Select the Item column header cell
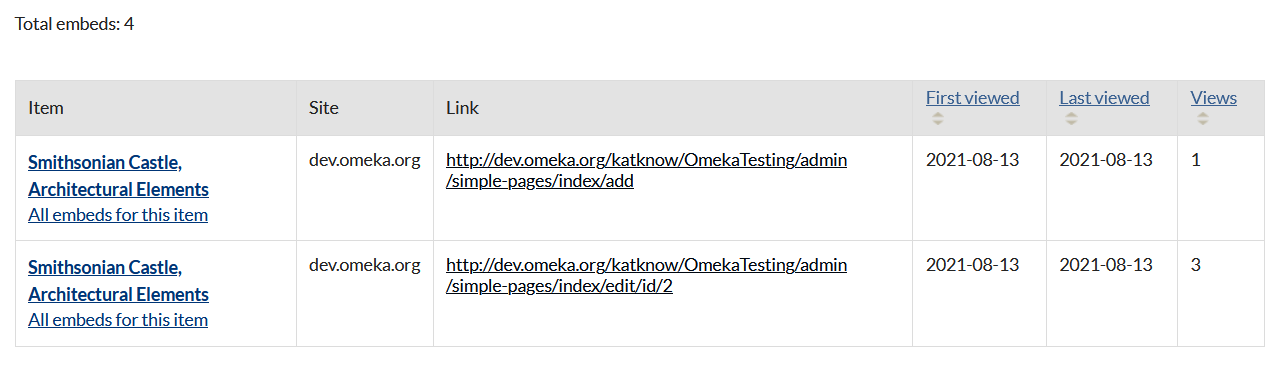Image resolution: width=1277 pixels, height=366 pixels. 156,108
